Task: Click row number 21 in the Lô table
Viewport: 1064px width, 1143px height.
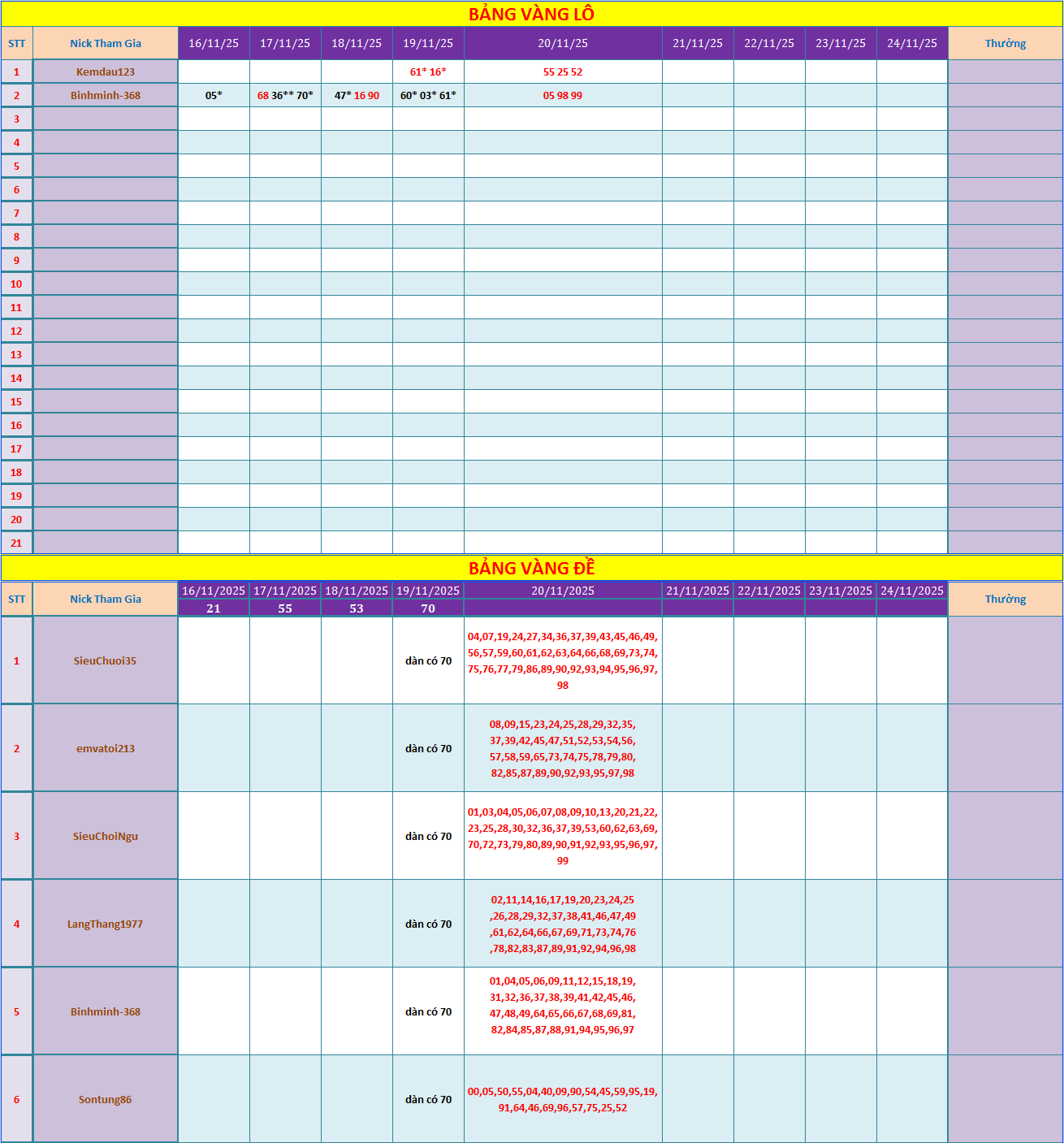Action: [x=16, y=543]
